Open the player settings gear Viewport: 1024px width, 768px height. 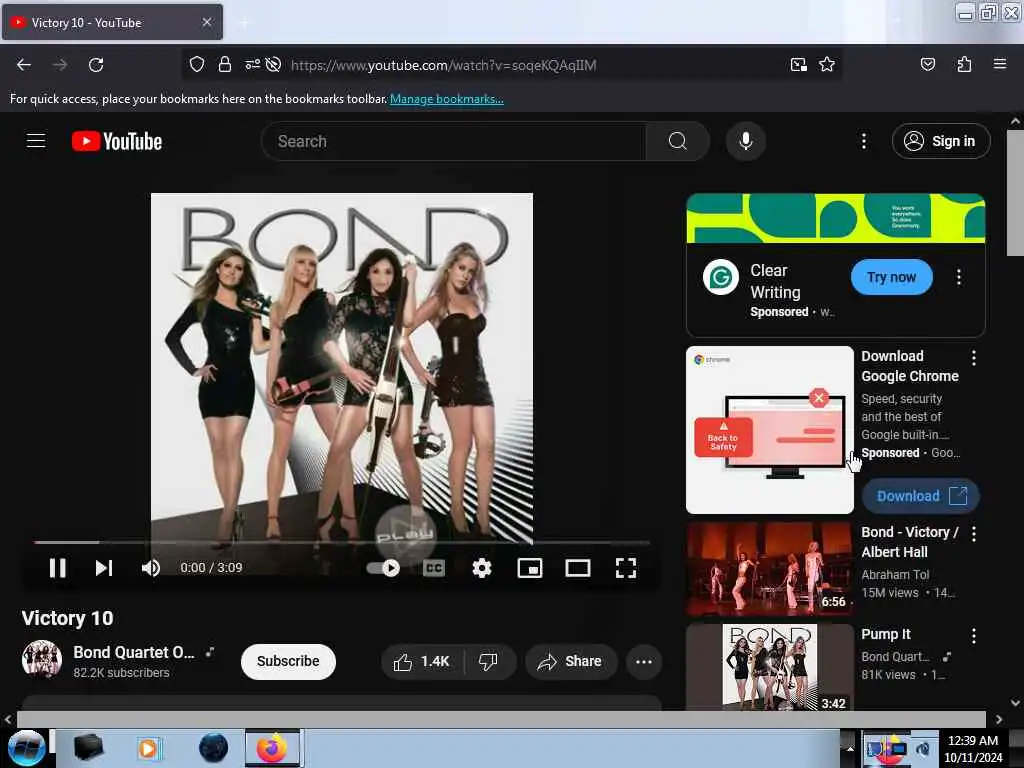tap(482, 568)
